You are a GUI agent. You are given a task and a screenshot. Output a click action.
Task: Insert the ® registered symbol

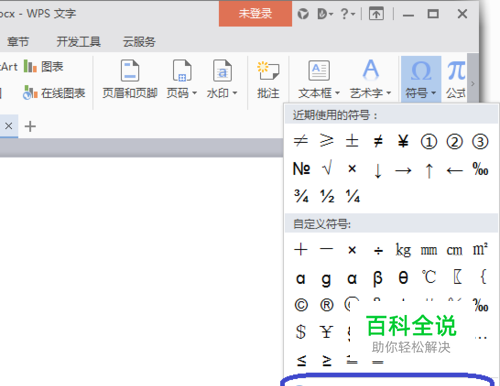pyautogui.click(x=327, y=305)
